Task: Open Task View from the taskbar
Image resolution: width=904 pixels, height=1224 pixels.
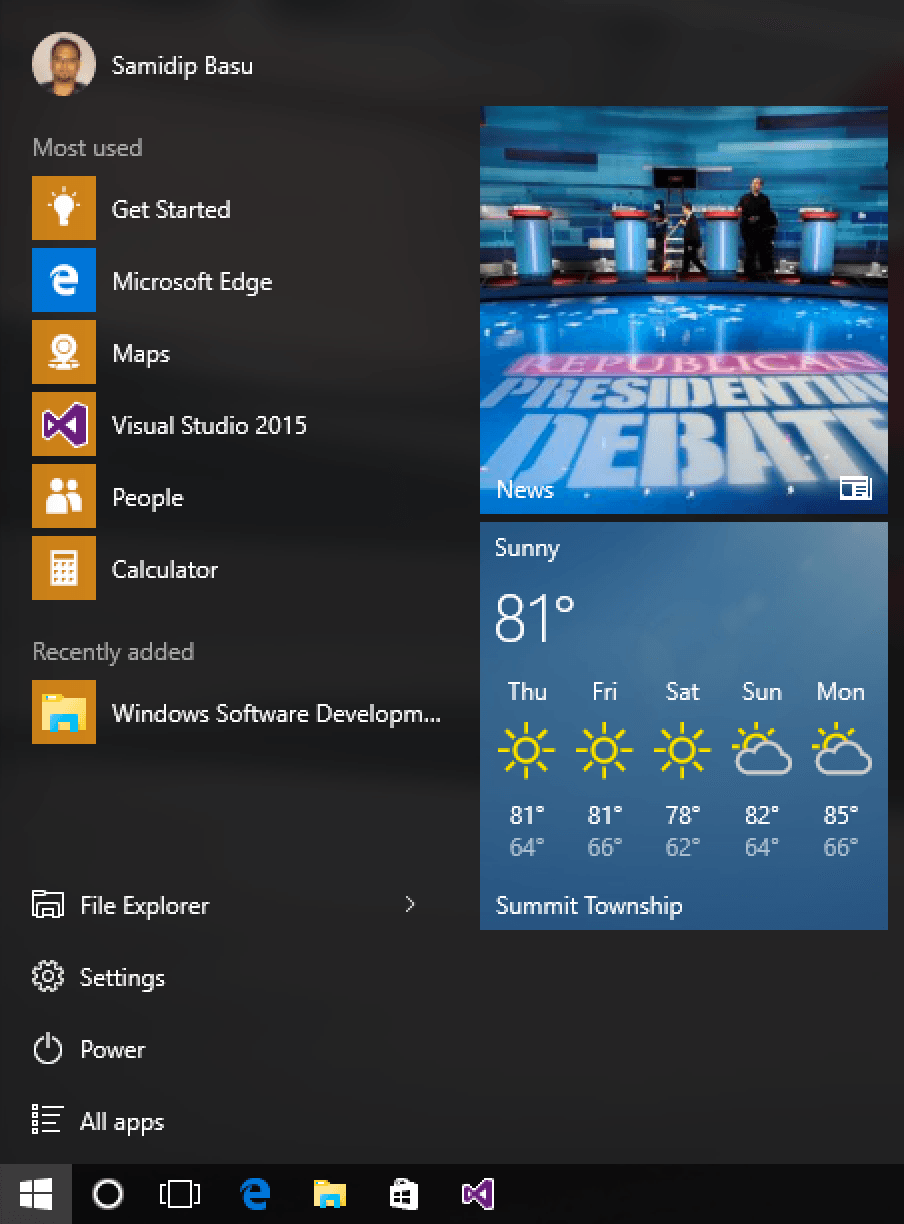Action: point(180,1193)
